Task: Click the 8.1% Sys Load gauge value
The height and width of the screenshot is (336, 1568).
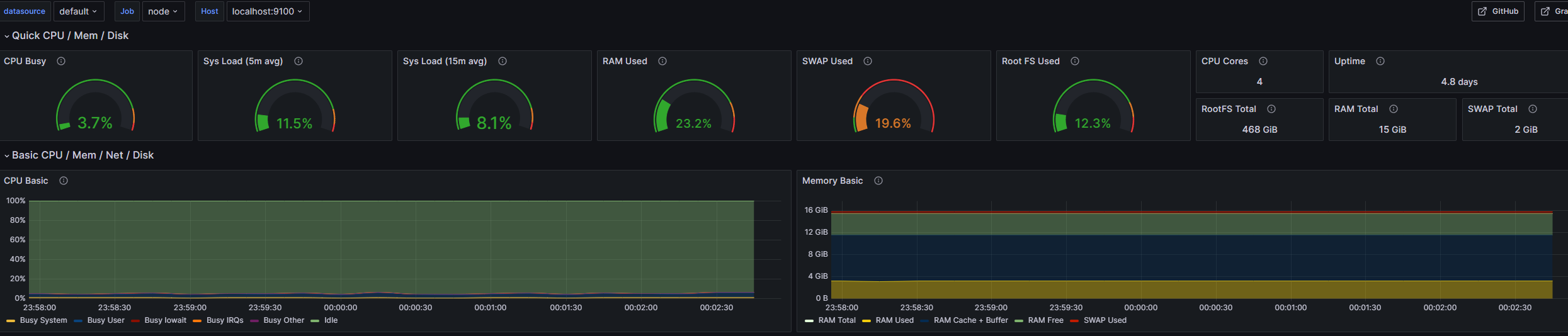Action: pyautogui.click(x=494, y=123)
